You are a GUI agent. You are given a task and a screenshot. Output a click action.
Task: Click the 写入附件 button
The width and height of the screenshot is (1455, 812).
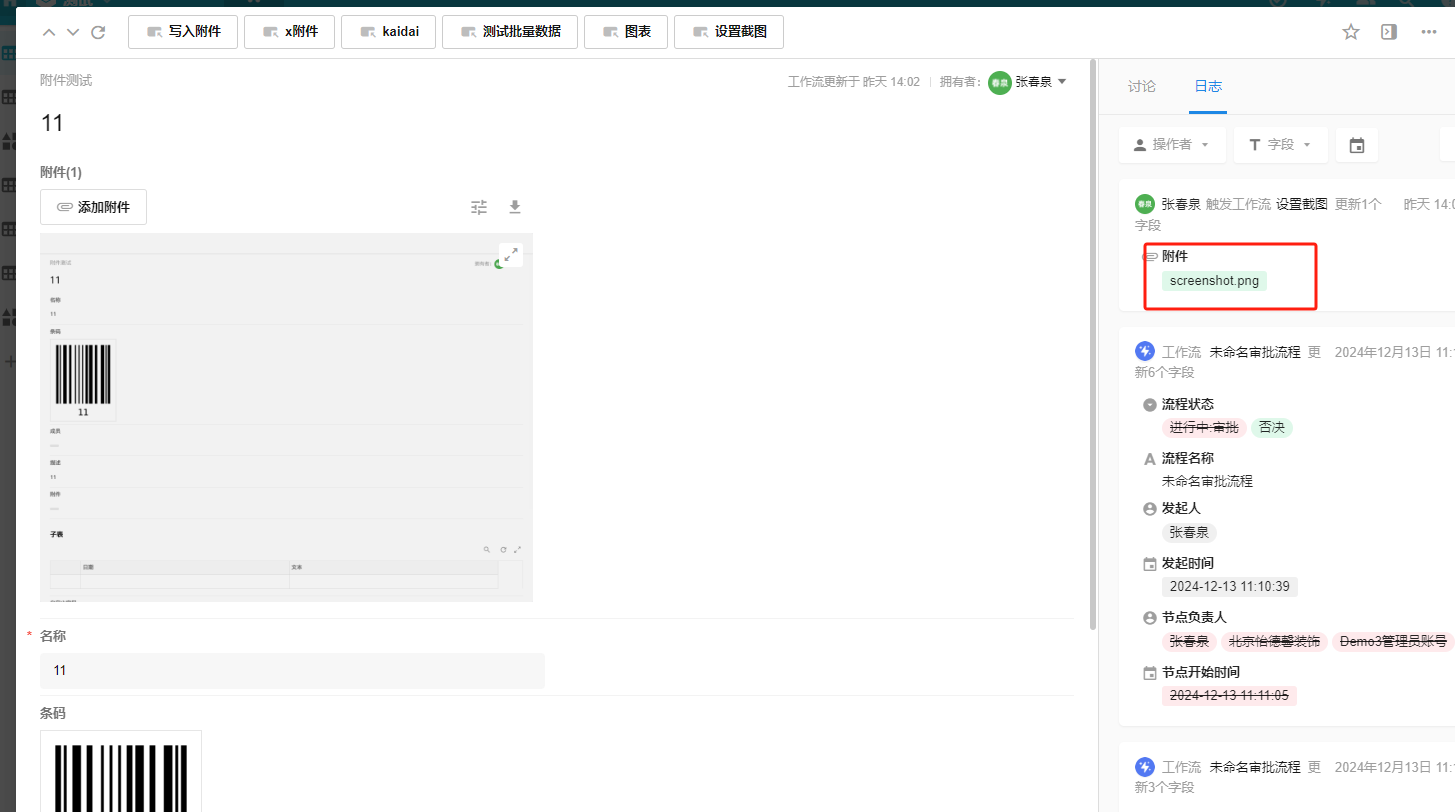[x=183, y=32]
